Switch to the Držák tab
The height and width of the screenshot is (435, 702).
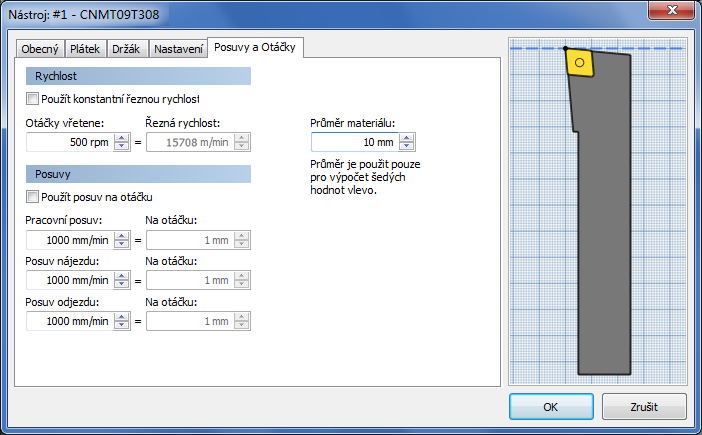pos(126,49)
